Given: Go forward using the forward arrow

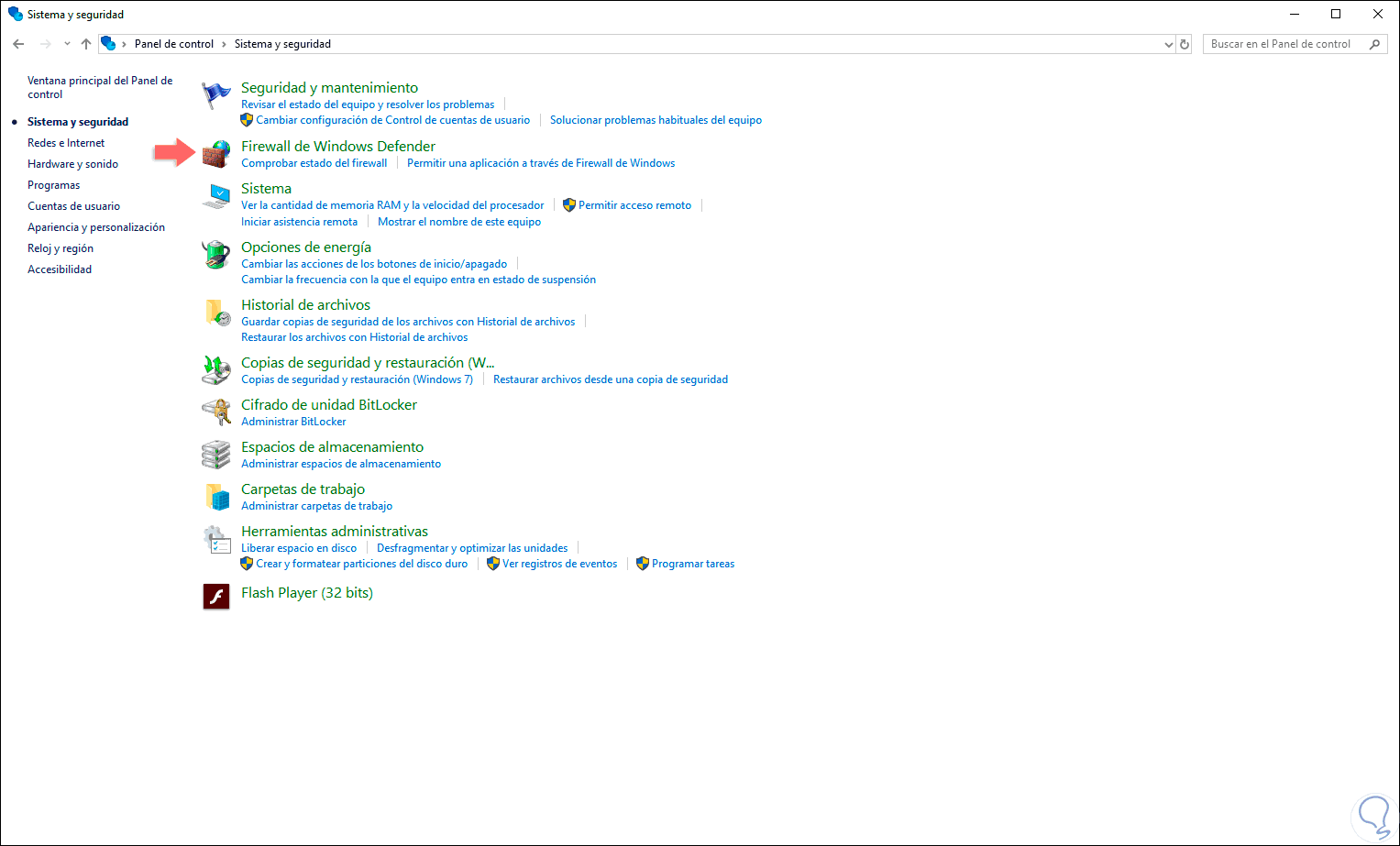Looking at the screenshot, I should point(45,44).
